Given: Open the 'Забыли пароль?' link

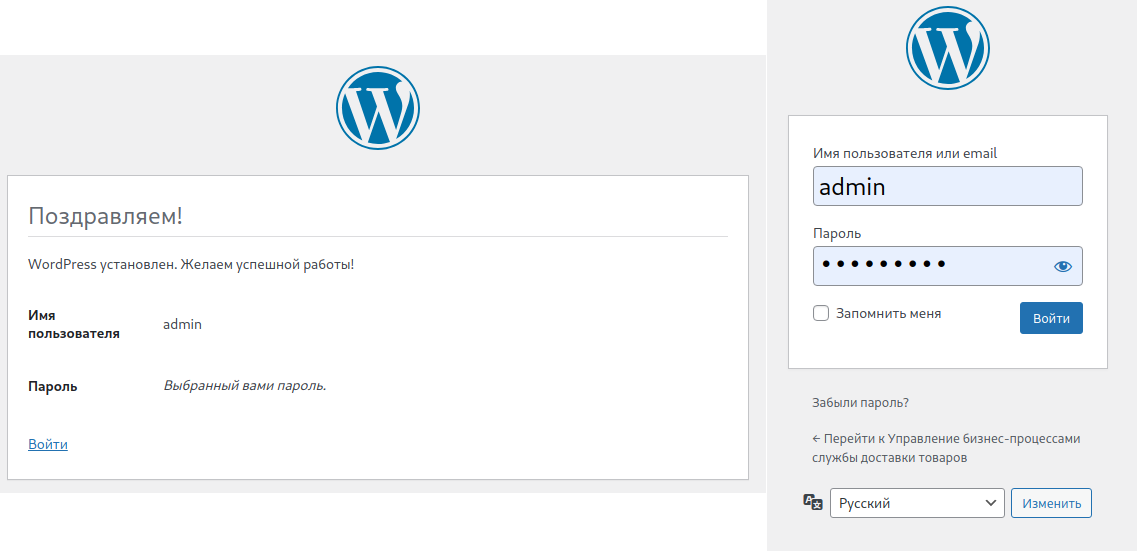Looking at the screenshot, I should click(861, 402).
